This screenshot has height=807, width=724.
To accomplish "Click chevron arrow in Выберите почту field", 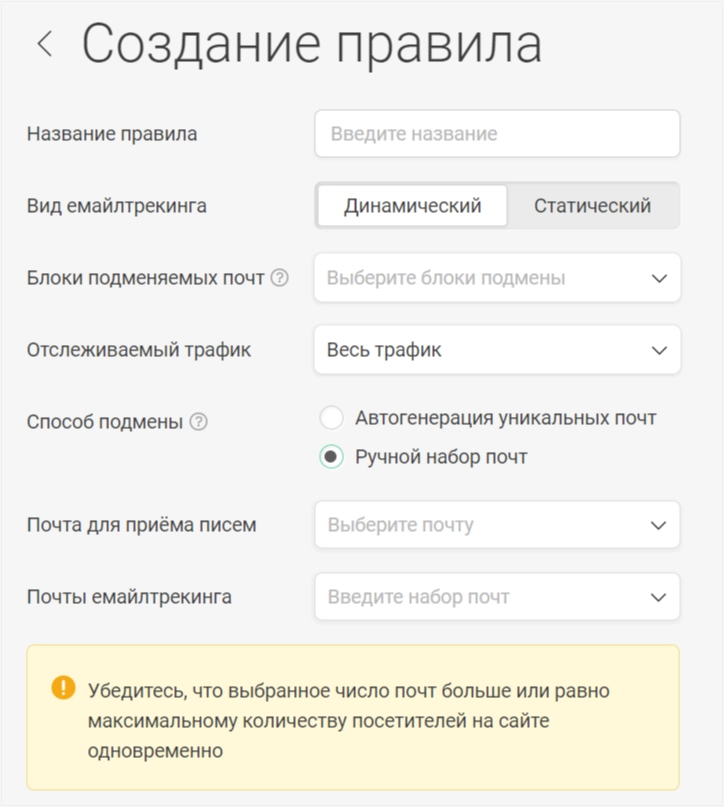I will (x=658, y=525).
